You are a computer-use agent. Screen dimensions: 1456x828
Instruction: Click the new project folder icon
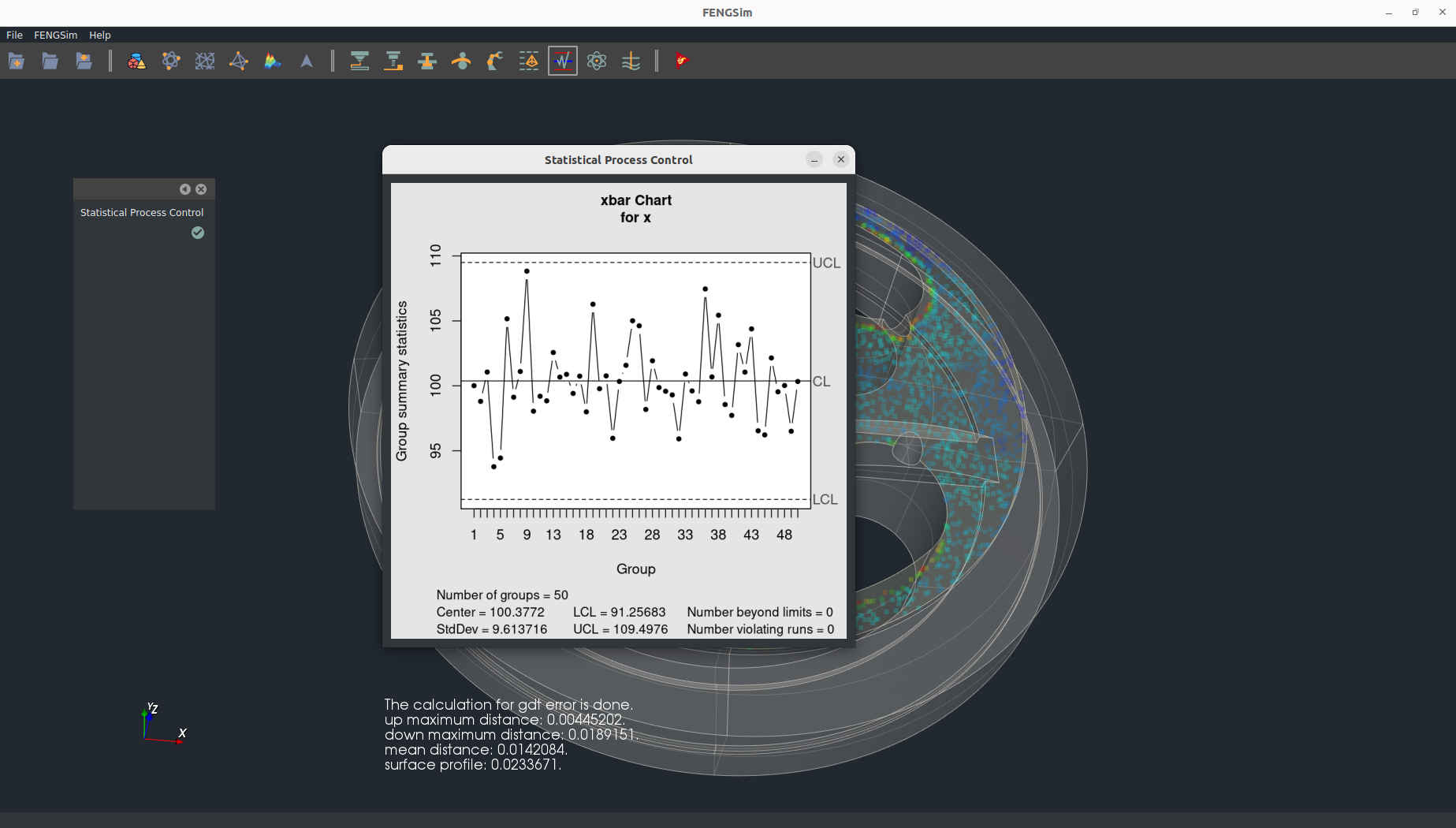click(x=16, y=62)
